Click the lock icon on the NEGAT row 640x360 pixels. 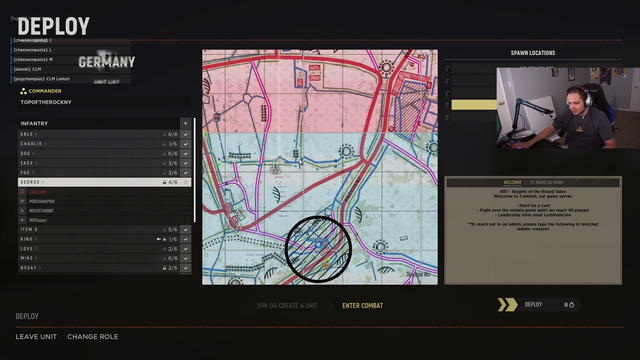pyautogui.click(x=164, y=268)
